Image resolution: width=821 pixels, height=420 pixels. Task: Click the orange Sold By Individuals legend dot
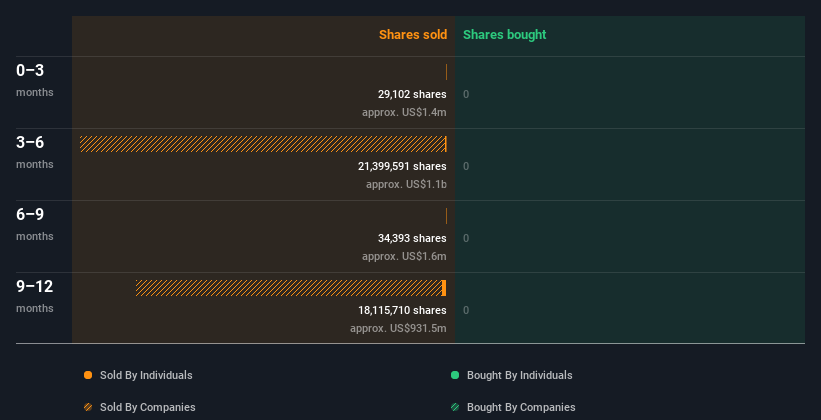[x=88, y=375]
